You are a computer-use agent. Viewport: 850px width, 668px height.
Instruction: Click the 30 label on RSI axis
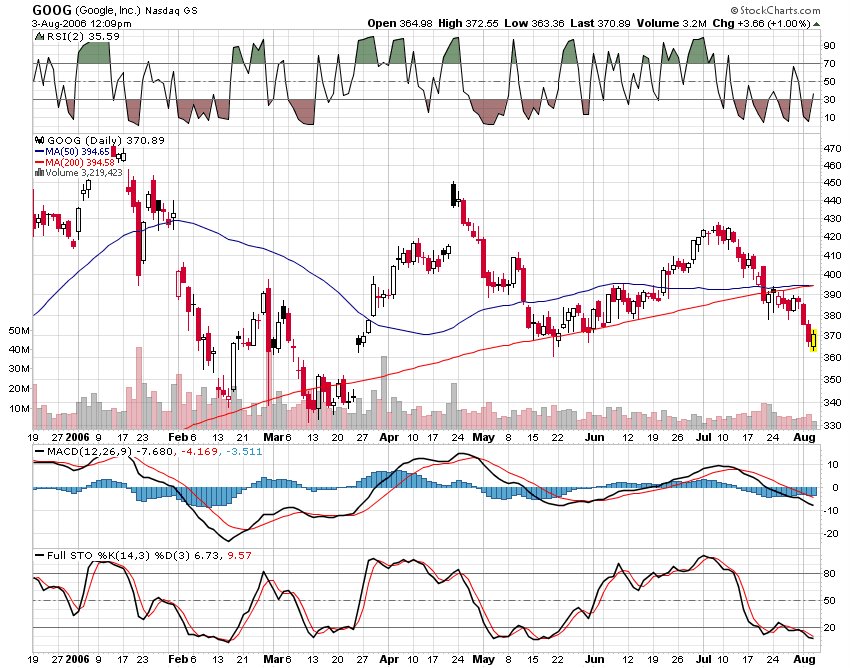pyautogui.click(x=829, y=99)
